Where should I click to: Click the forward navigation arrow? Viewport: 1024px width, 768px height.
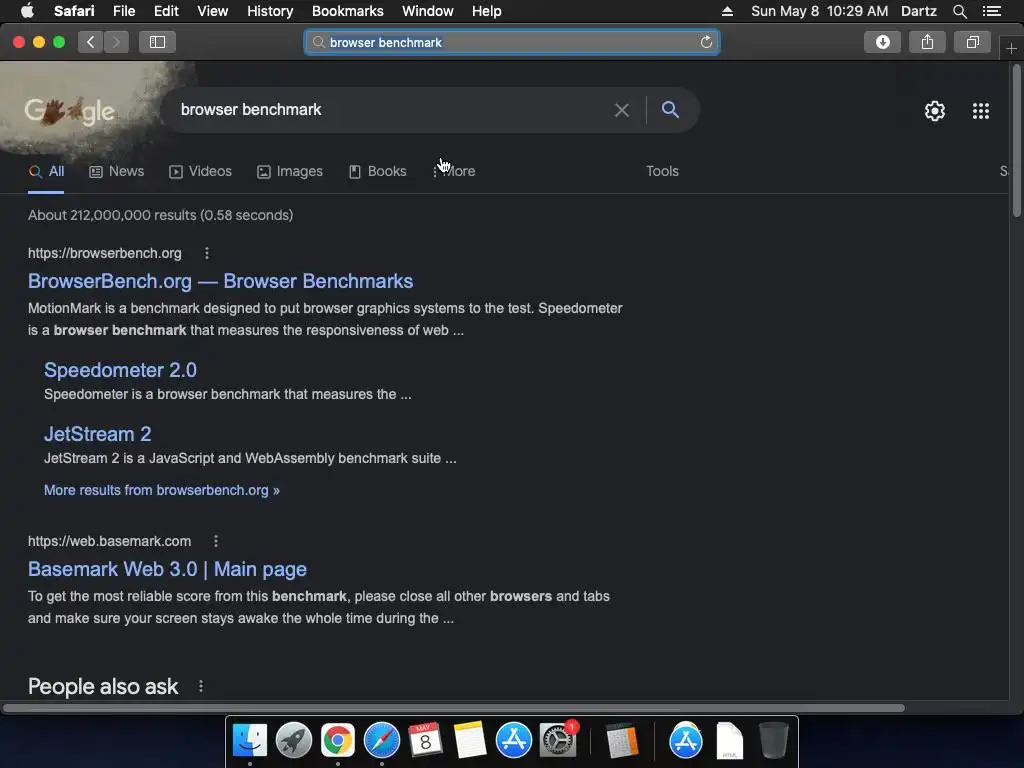[x=116, y=42]
